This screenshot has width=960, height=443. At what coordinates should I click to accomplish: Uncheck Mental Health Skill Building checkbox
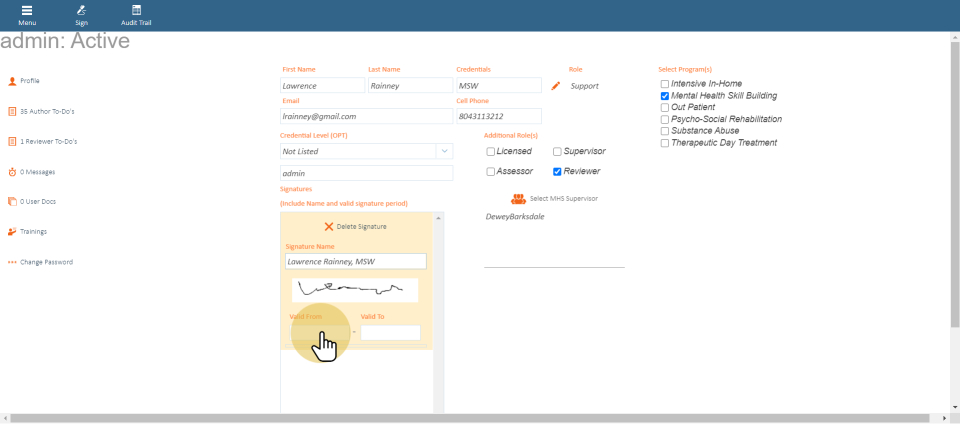[665, 96]
